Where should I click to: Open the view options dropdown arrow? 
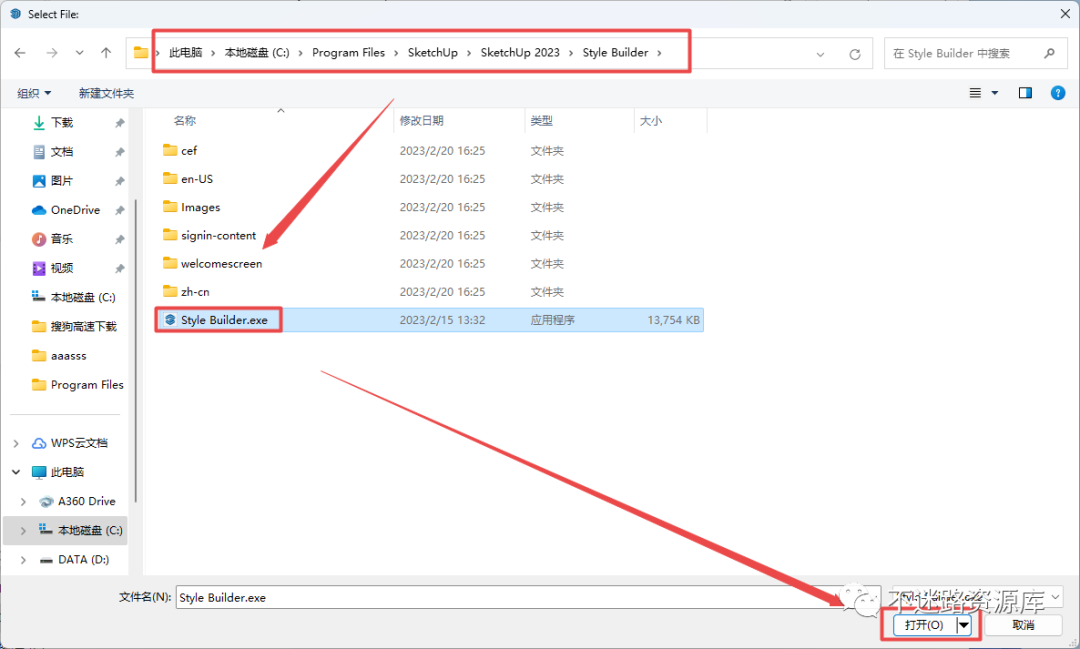click(x=995, y=93)
